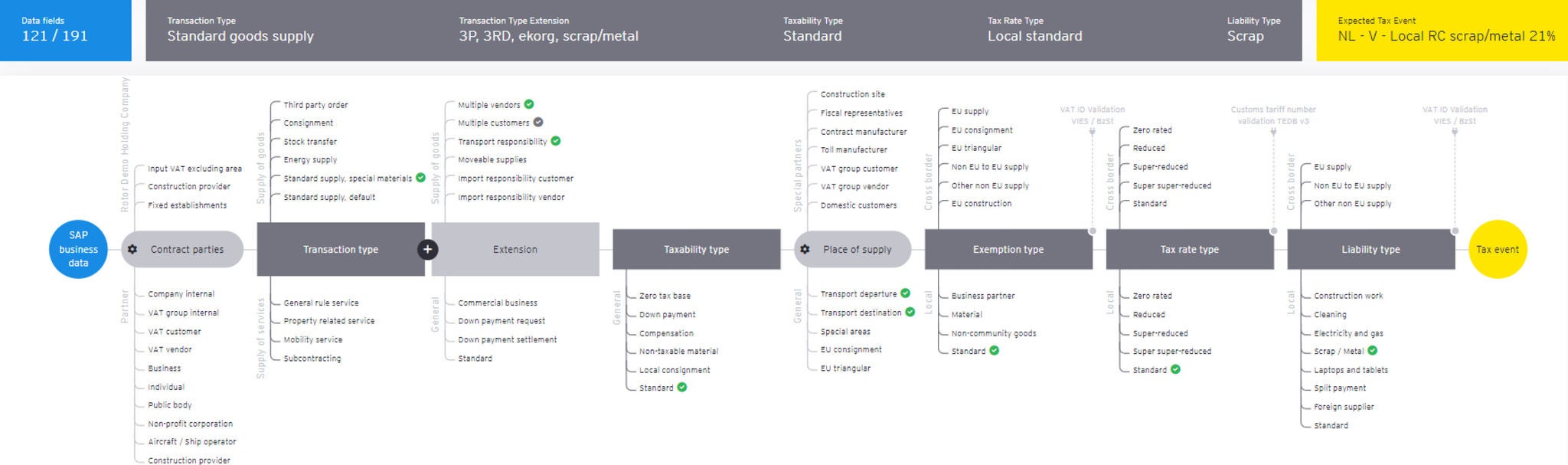Screen dimensions: 1568x465
Task: Click the blue Data fields counter
Action: pyautogui.click(x=65, y=31)
